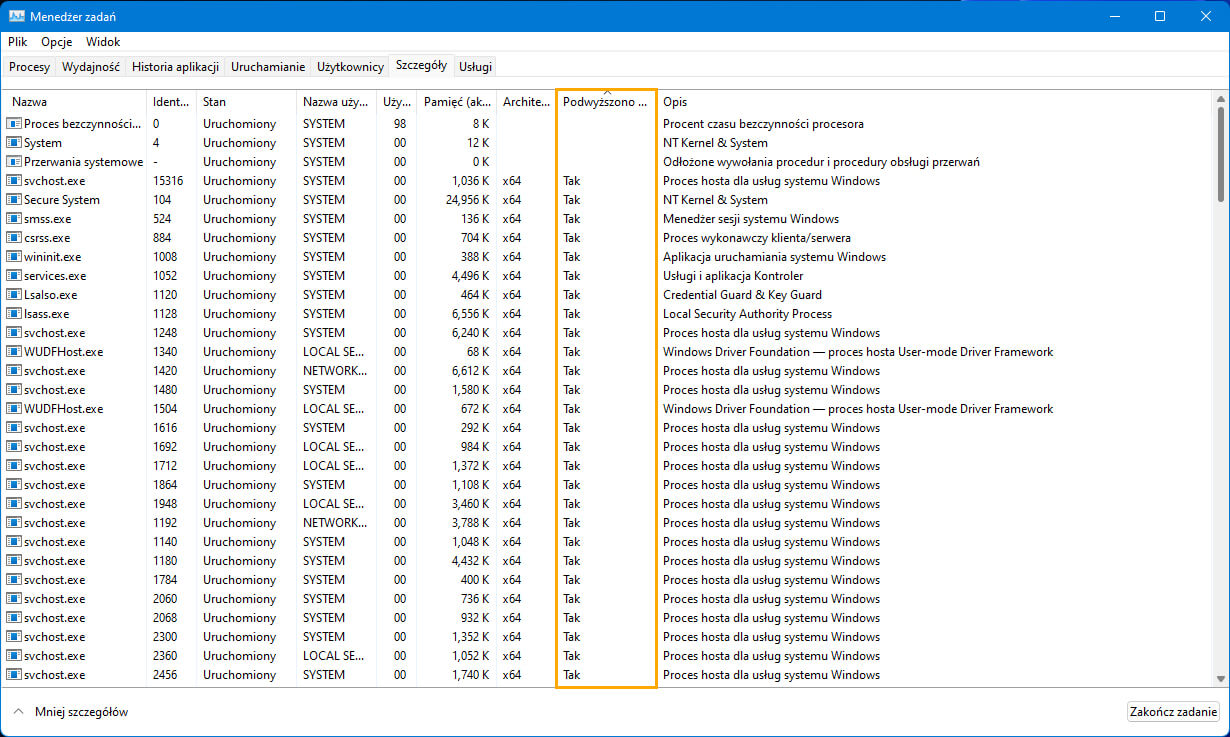Click the 98 CPU value cell
This screenshot has width=1230, height=737.
coord(400,124)
